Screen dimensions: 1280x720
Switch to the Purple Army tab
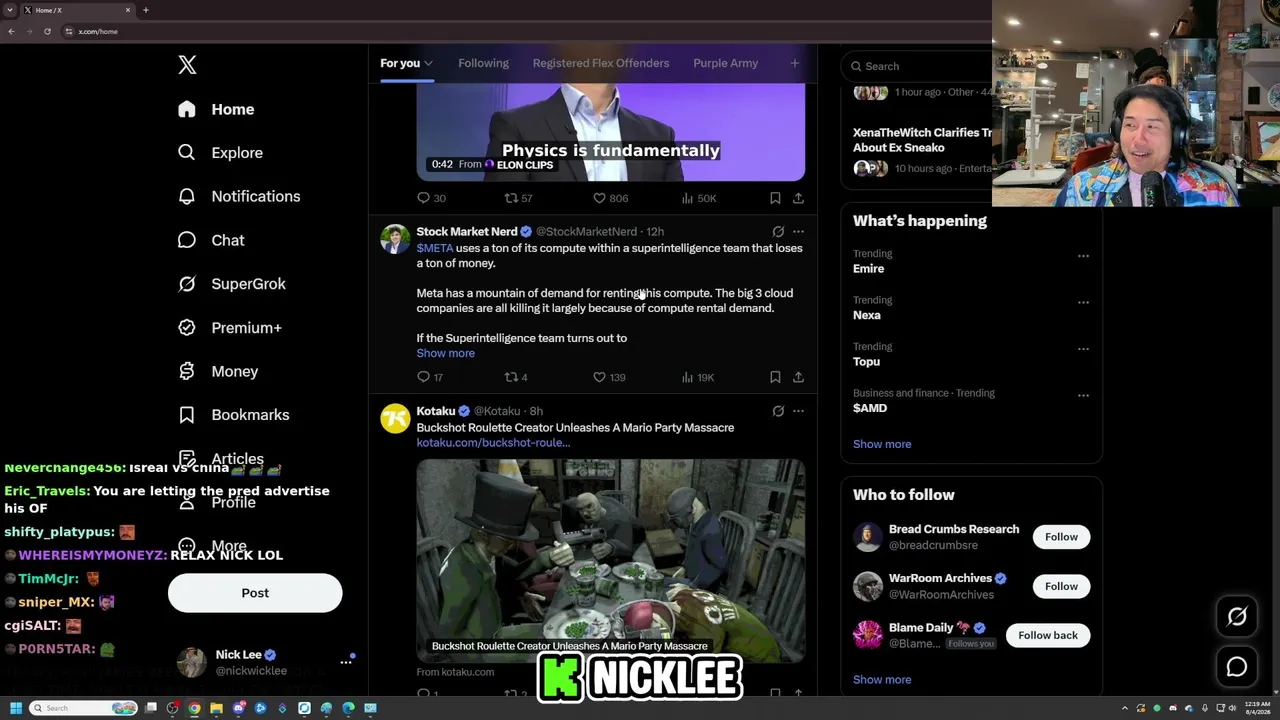pos(725,63)
